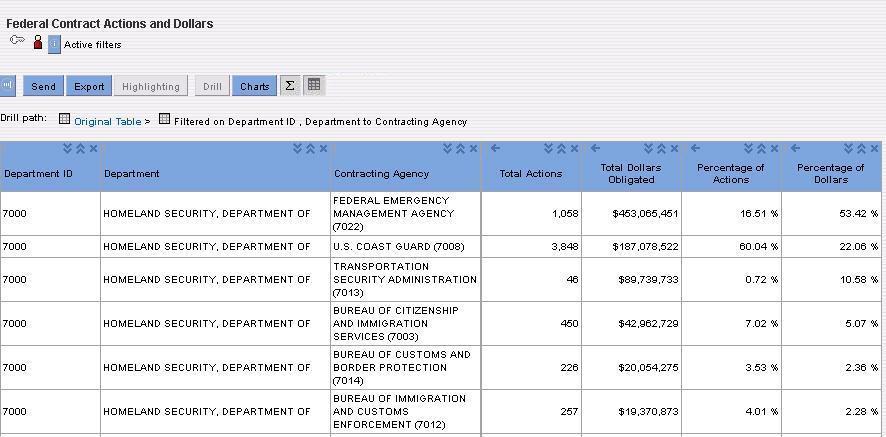
Task: Sort Department ID column descending
Action: click(x=68, y=149)
